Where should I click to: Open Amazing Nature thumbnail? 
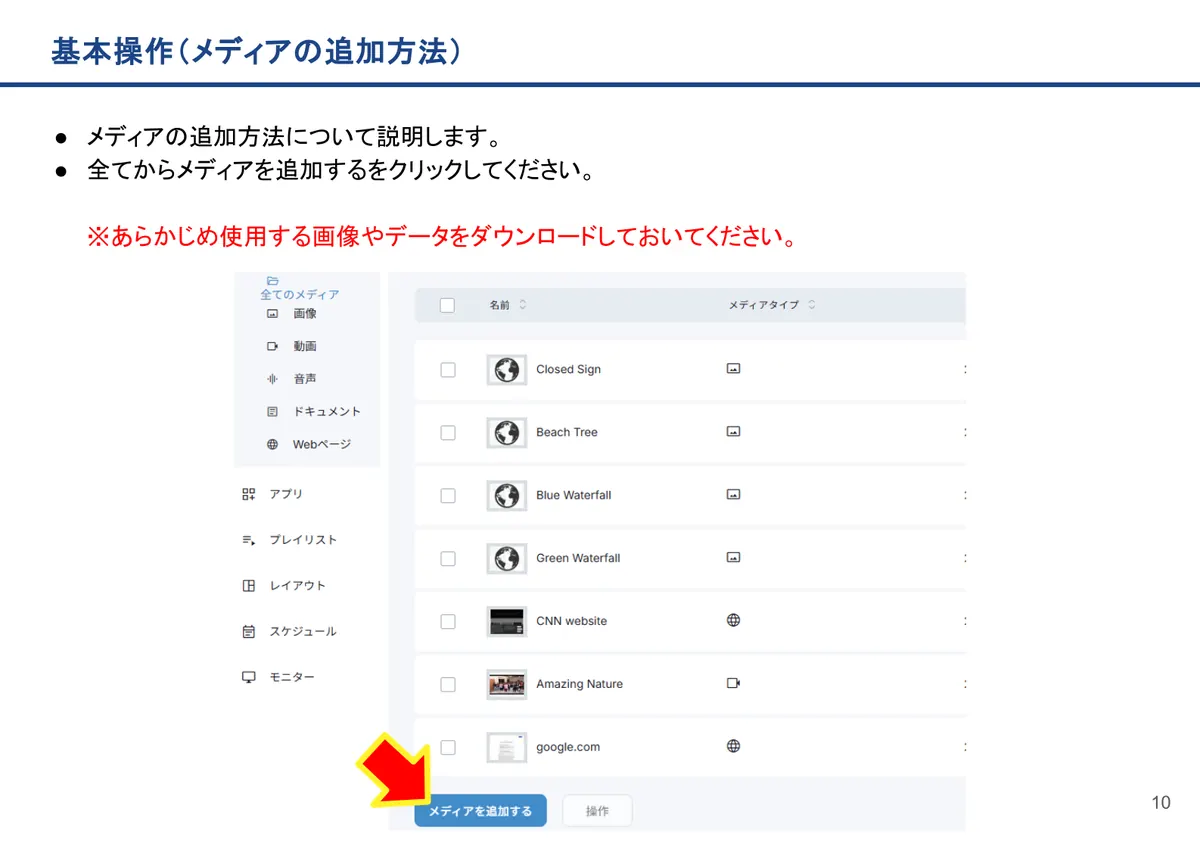click(507, 684)
